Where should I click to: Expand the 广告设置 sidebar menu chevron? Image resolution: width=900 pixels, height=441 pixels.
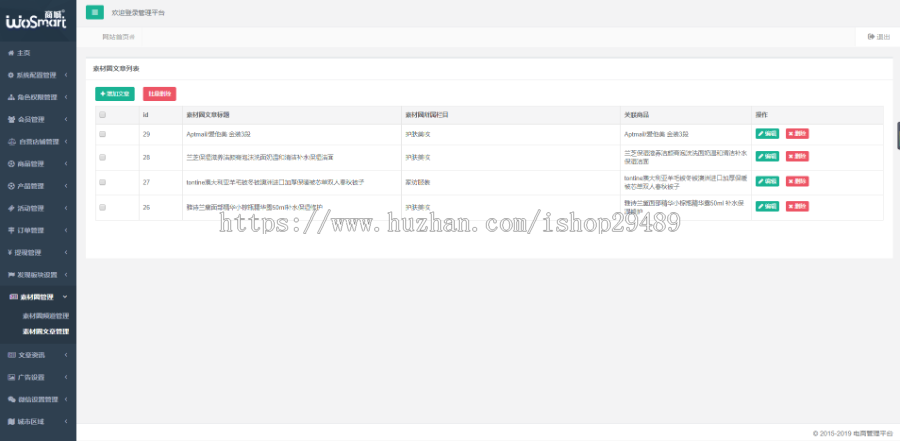click(x=66, y=377)
